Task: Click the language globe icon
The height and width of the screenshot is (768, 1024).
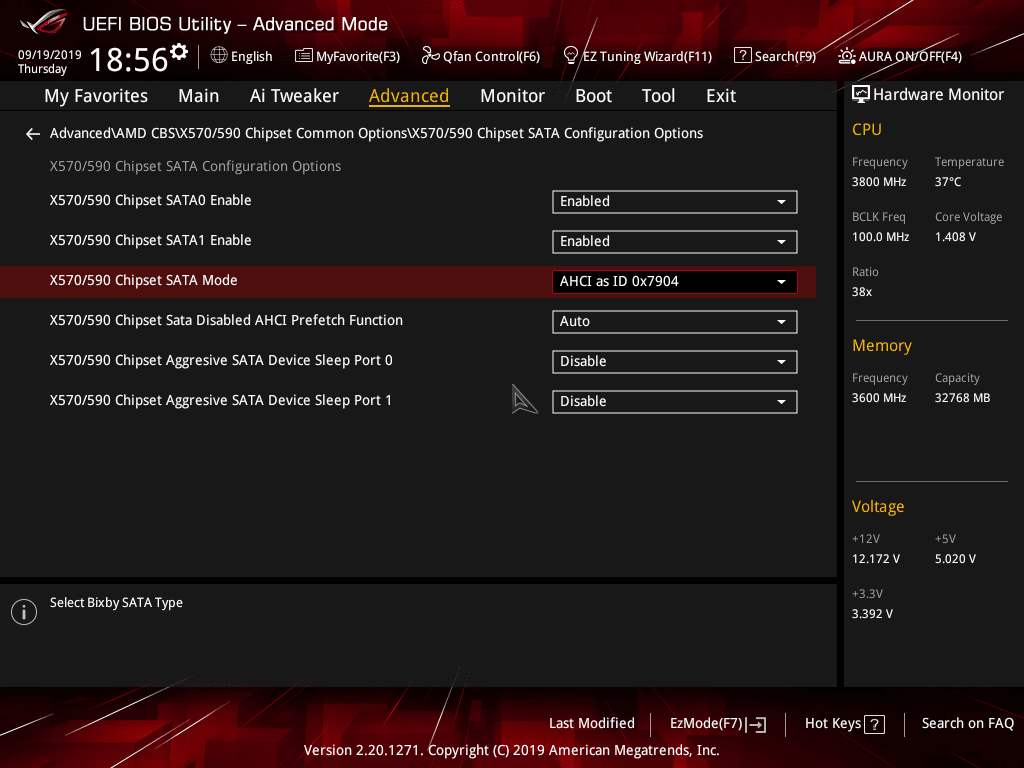Action: coord(219,56)
